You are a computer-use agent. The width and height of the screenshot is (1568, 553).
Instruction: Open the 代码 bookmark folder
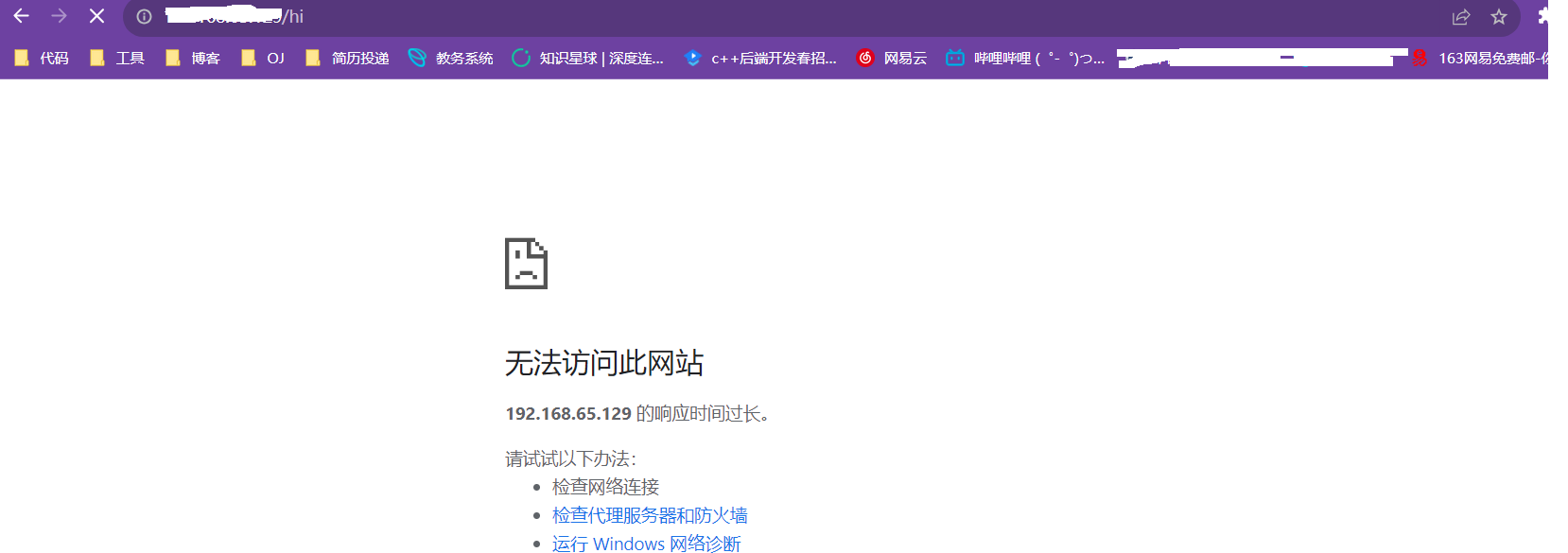(41, 59)
